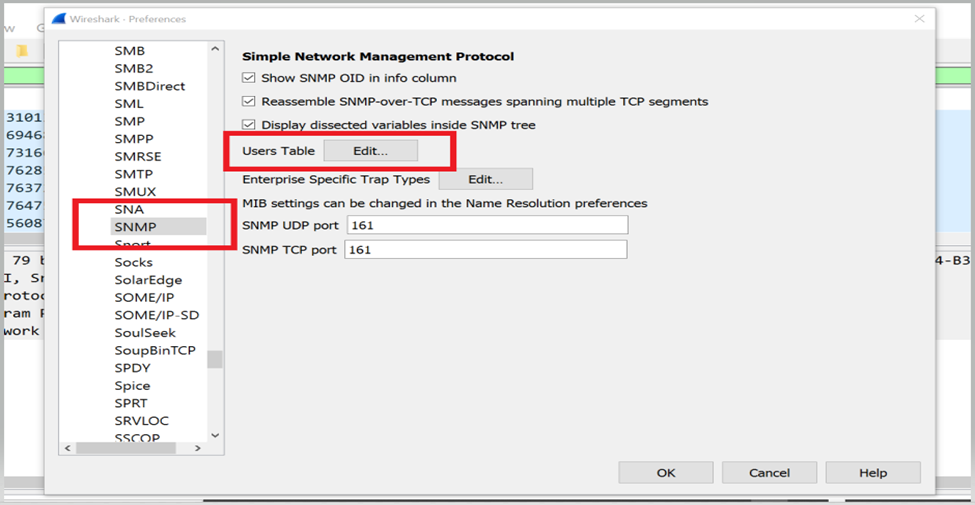This screenshot has width=975, height=505.
Task: Close the Wireshark Preferences dialog
Action: 920,19
